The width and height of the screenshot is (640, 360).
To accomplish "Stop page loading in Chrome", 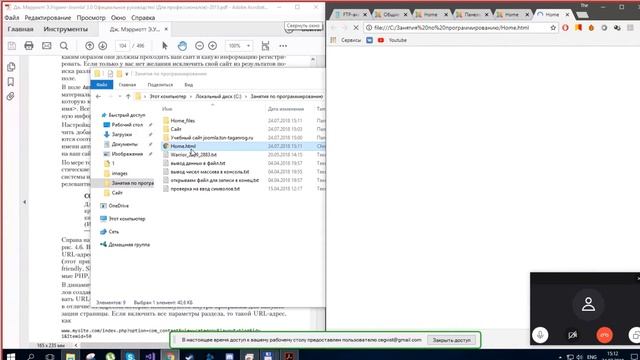I will pyautogui.click(x=356, y=27).
